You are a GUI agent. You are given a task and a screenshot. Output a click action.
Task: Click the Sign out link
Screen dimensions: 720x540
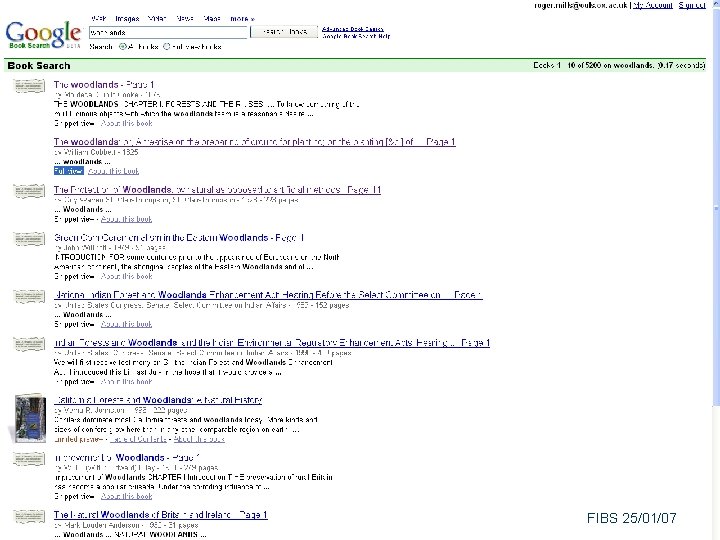pos(692,5)
